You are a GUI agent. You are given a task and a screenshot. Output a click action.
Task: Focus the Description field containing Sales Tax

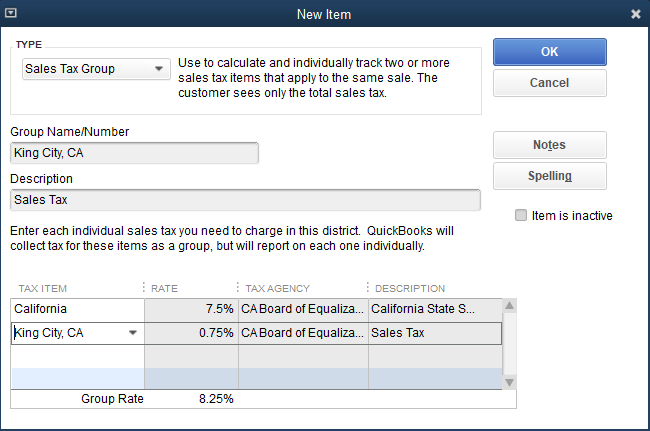point(245,200)
